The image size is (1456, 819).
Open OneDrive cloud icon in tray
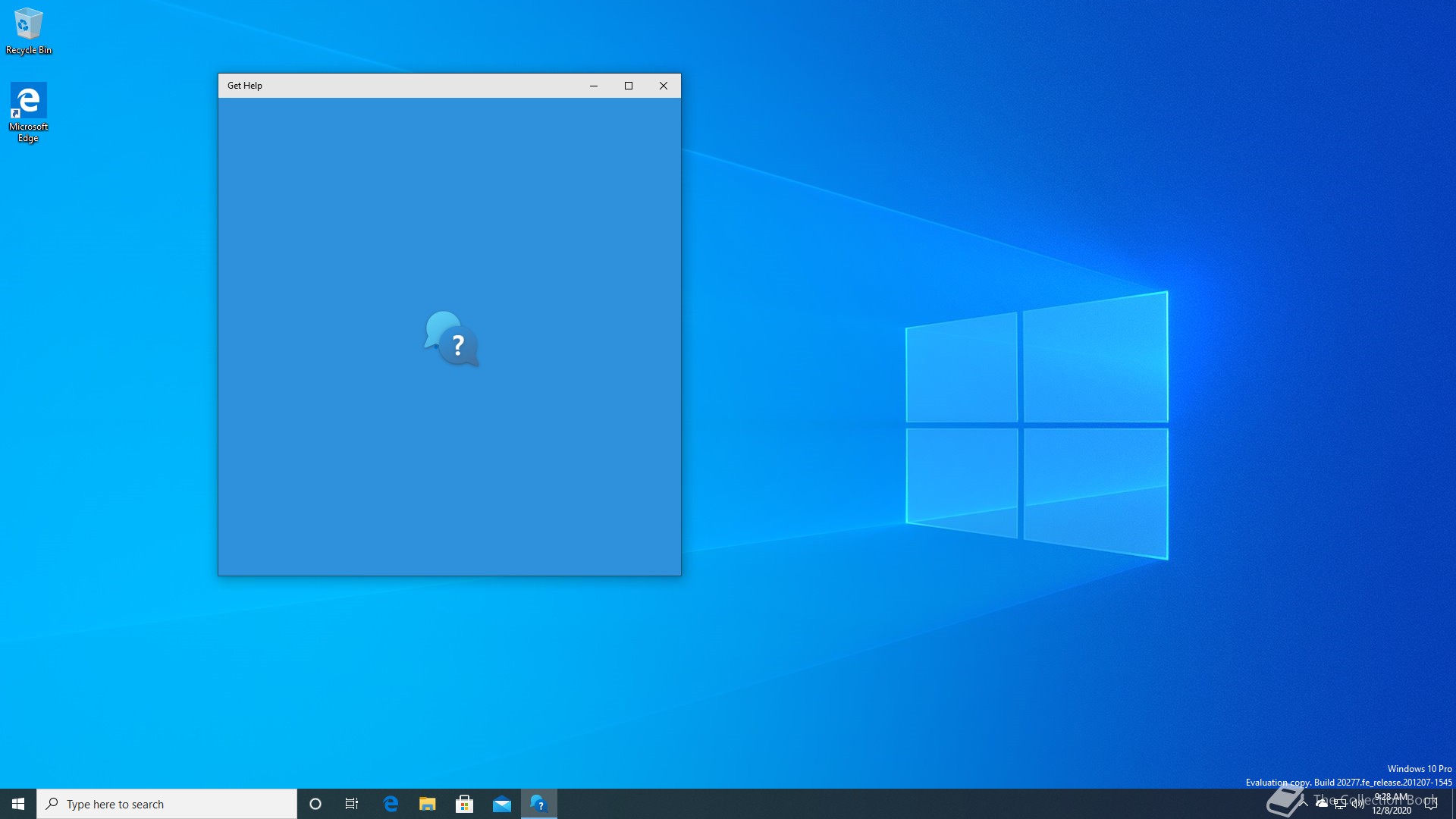pyautogui.click(x=1322, y=803)
